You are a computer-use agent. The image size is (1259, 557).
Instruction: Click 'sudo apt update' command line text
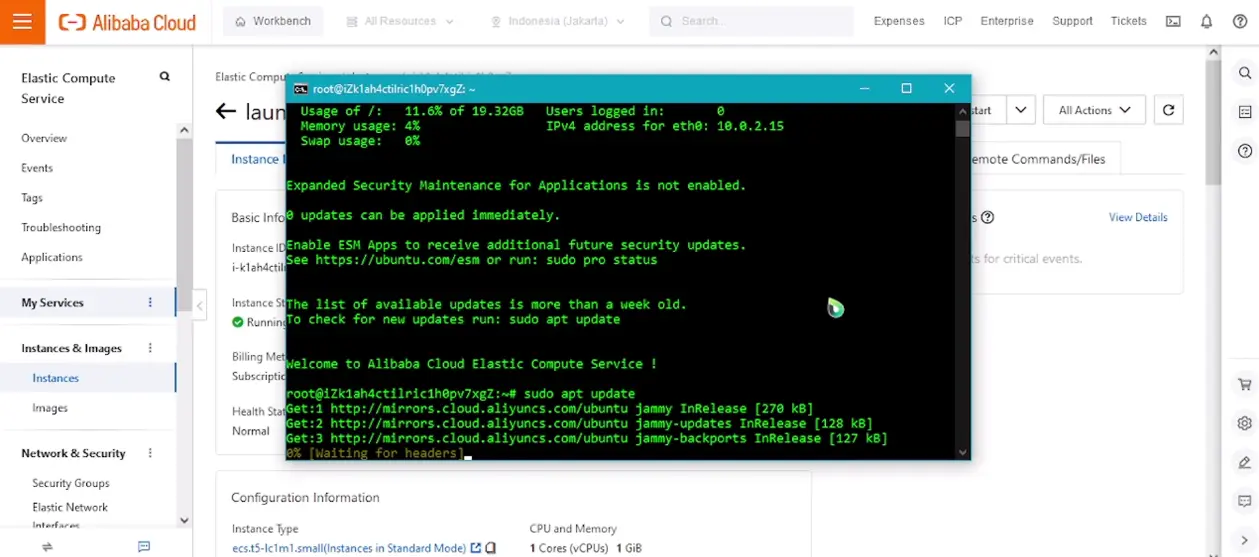(579, 394)
